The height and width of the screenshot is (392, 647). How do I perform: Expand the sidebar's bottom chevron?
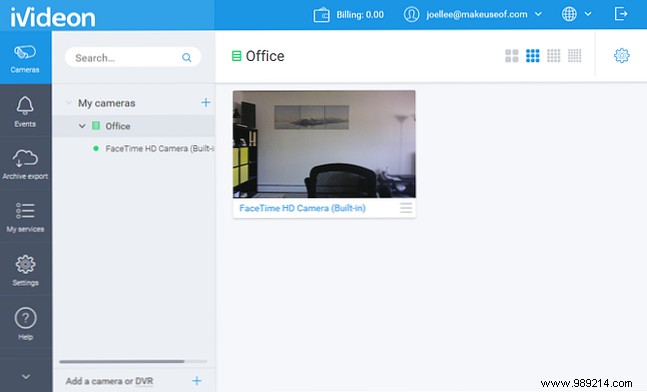pos(26,376)
